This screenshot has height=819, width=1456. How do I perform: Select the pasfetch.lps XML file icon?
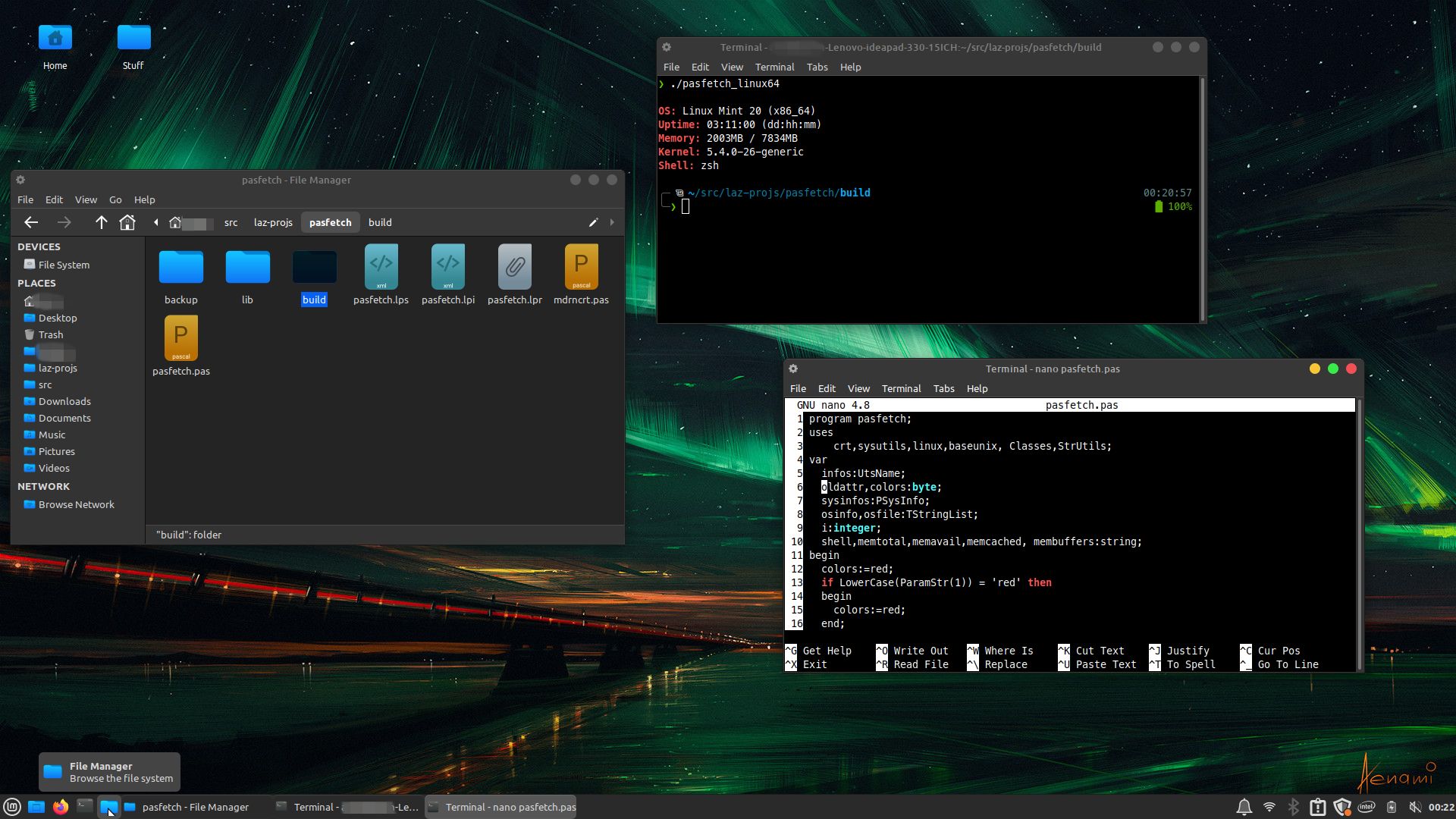click(x=381, y=267)
